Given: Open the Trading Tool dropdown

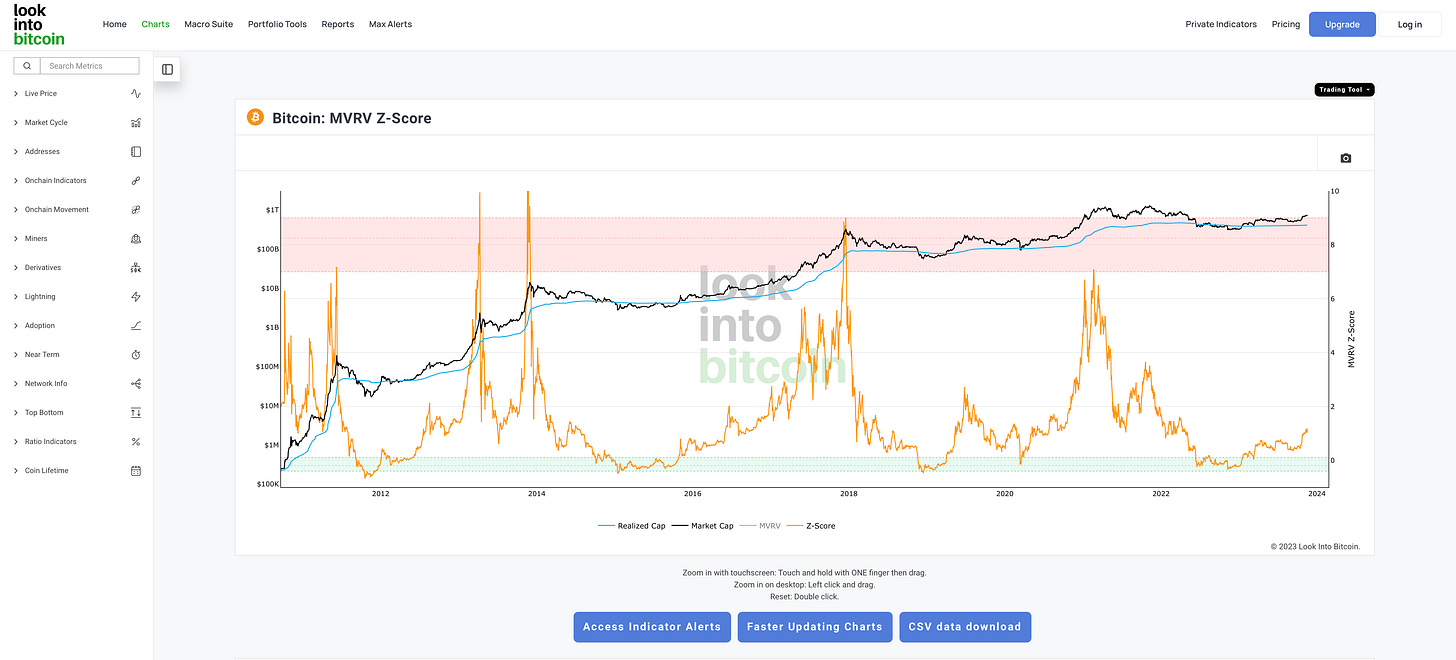Looking at the screenshot, I should 1344,90.
